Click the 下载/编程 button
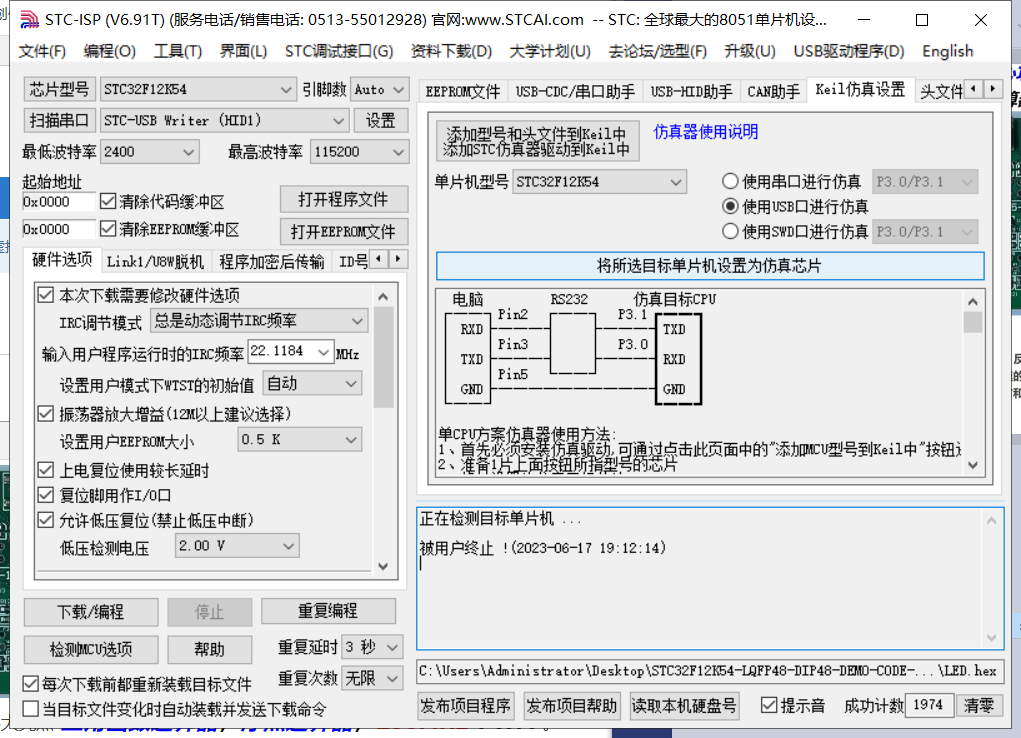Image resolution: width=1021 pixels, height=738 pixels. [90, 611]
